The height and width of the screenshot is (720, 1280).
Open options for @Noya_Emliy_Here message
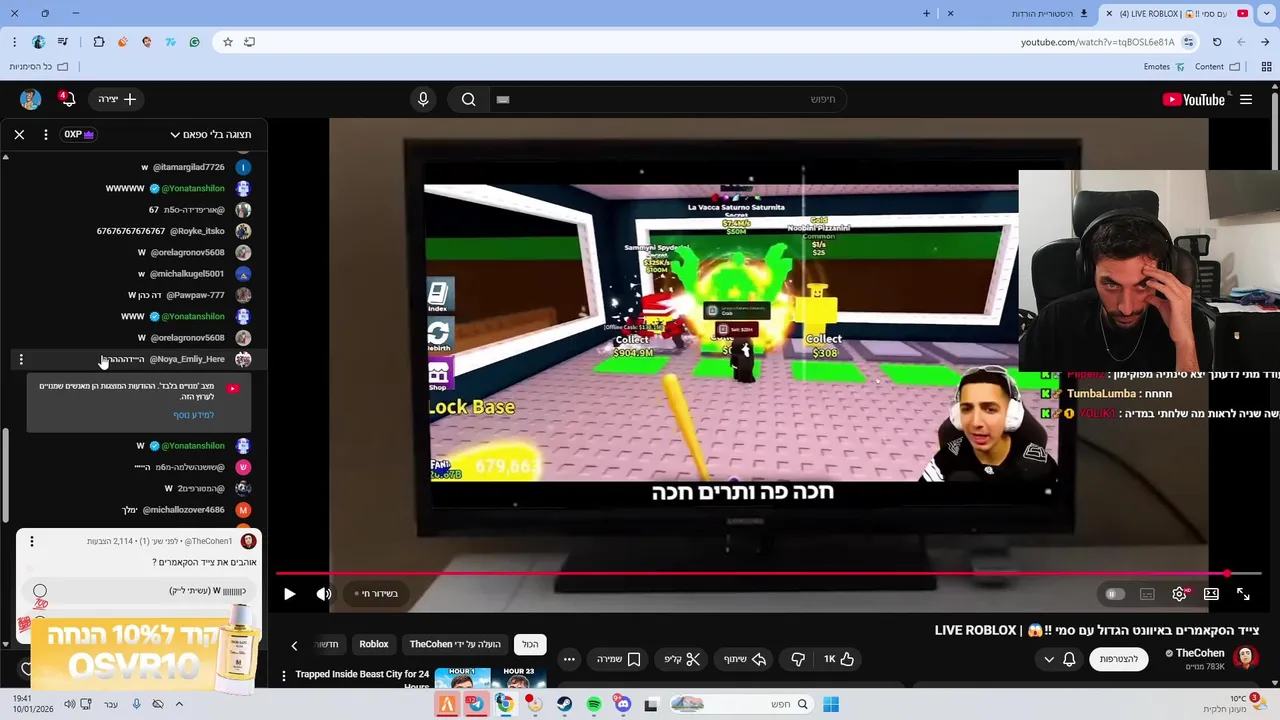21,359
